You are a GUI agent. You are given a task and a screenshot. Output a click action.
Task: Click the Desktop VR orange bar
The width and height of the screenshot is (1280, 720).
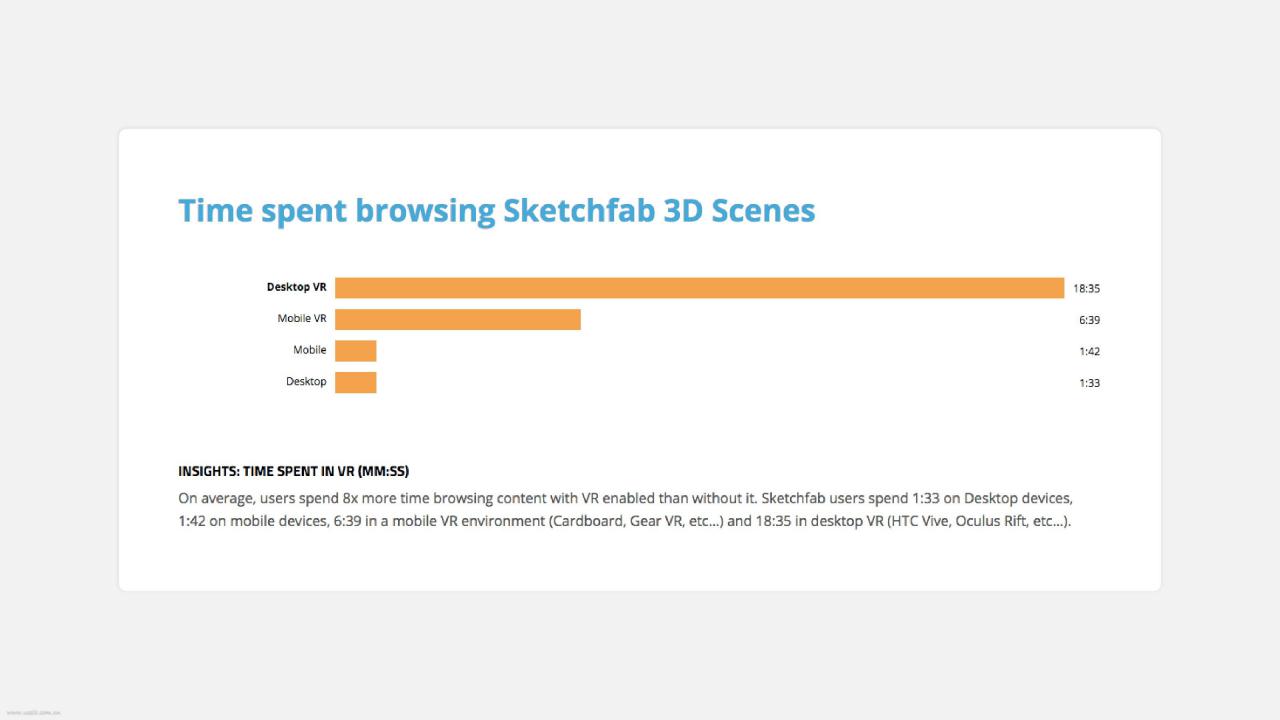click(699, 288)
